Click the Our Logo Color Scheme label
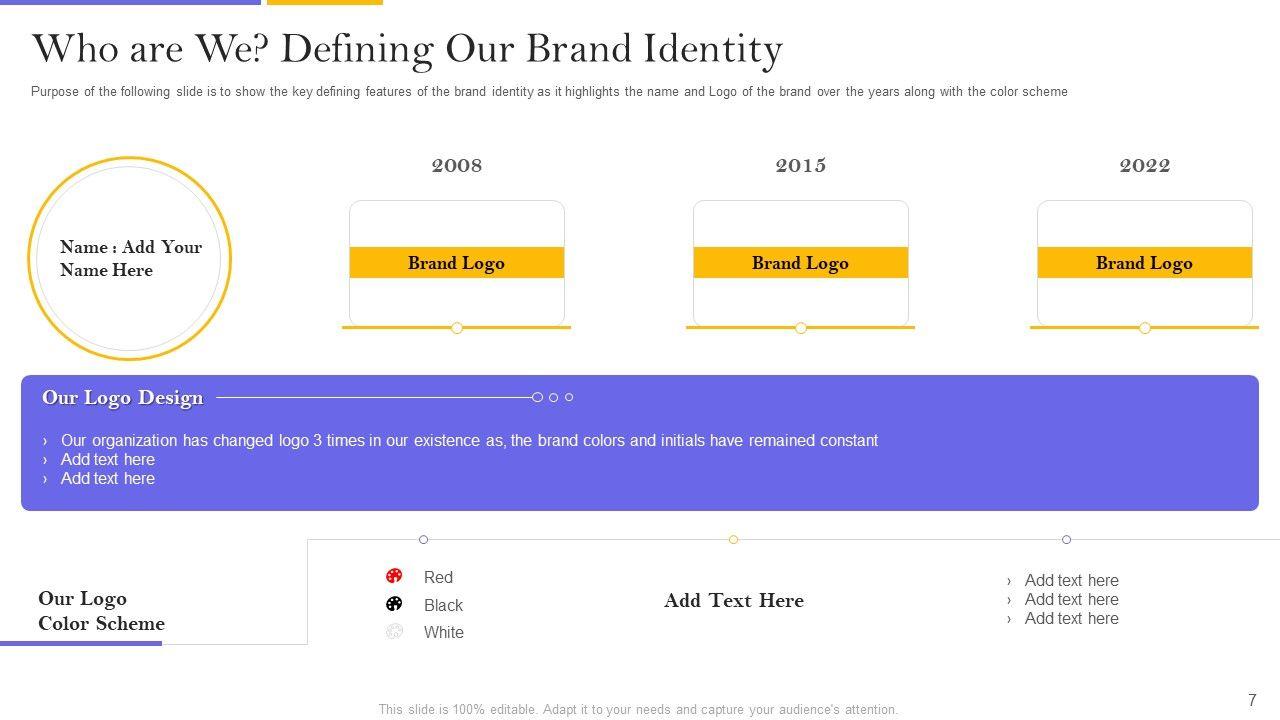This screenshot has height=720, width=1280. 101,611
